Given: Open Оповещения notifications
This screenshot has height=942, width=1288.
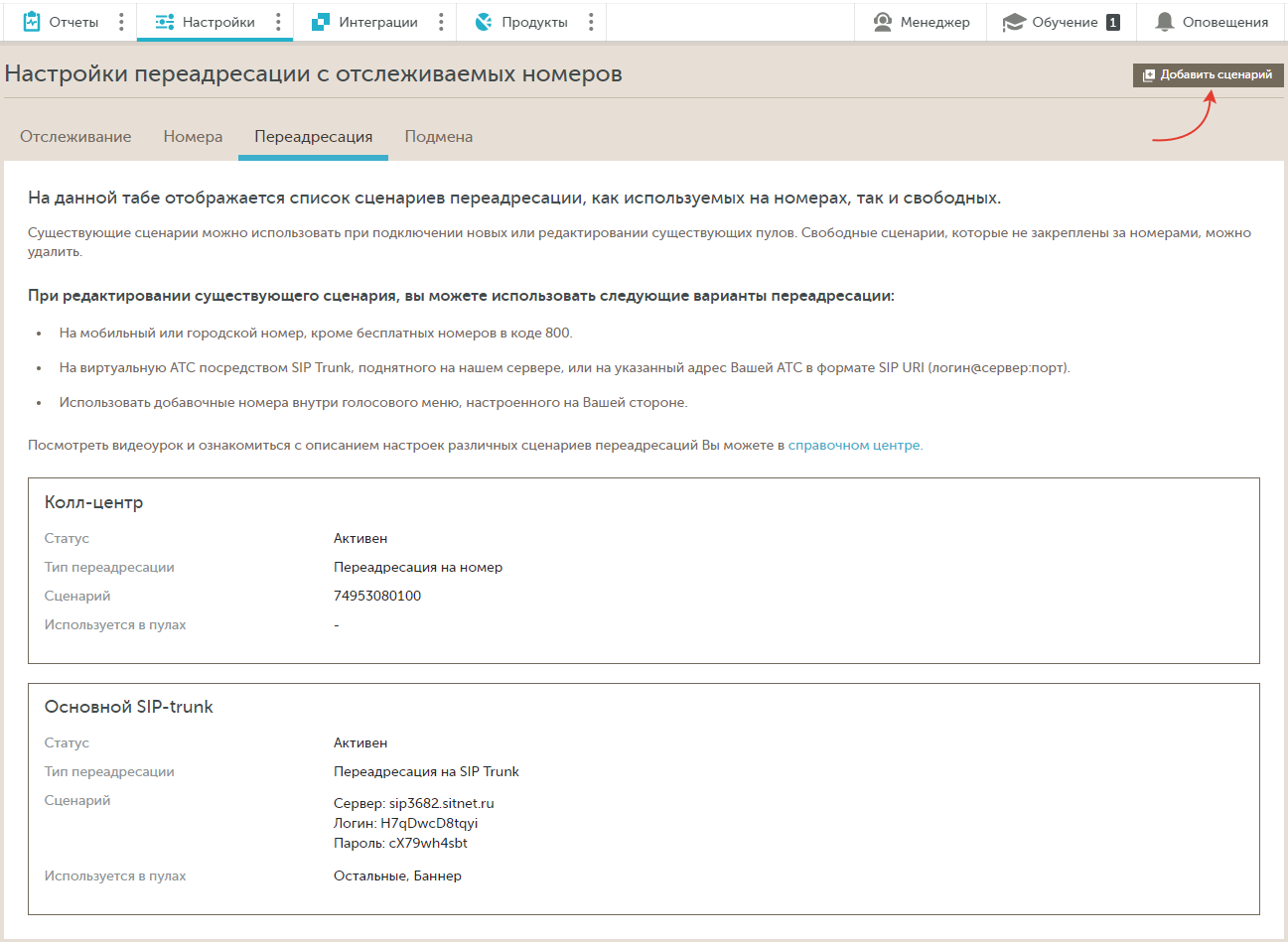Looking at the screenshot, I should 1213,22.
